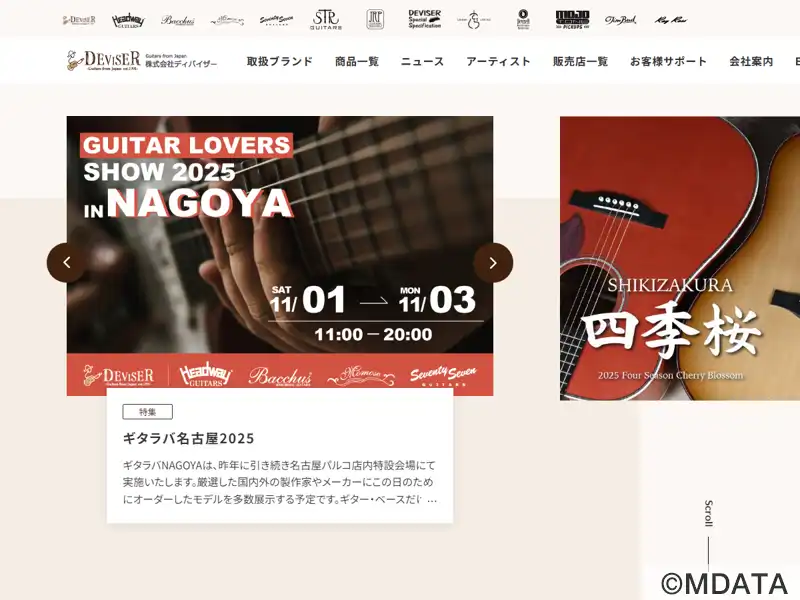800x600 pixels.
Task: Click the ギタラバ名古屋2025 article title
Action: (188, 438)
